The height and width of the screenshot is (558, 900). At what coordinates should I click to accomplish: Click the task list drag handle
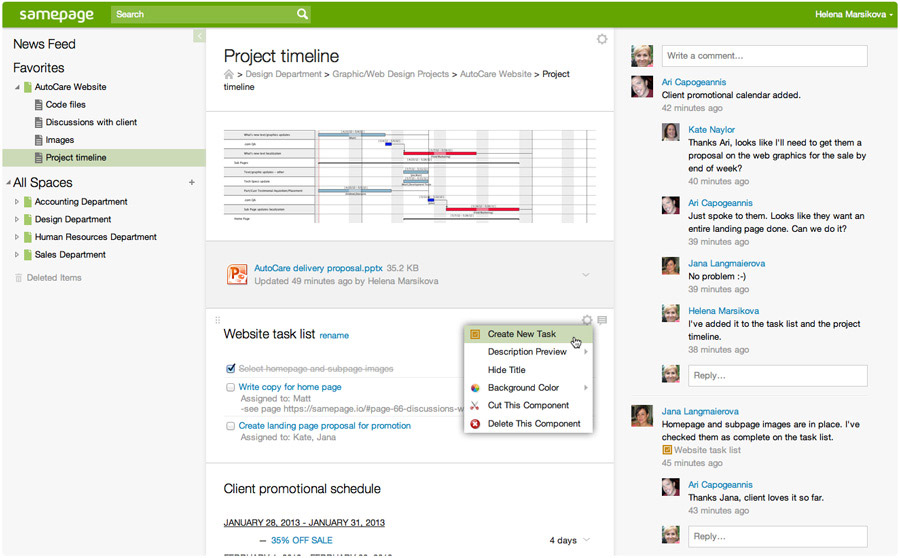click(218, 320)
